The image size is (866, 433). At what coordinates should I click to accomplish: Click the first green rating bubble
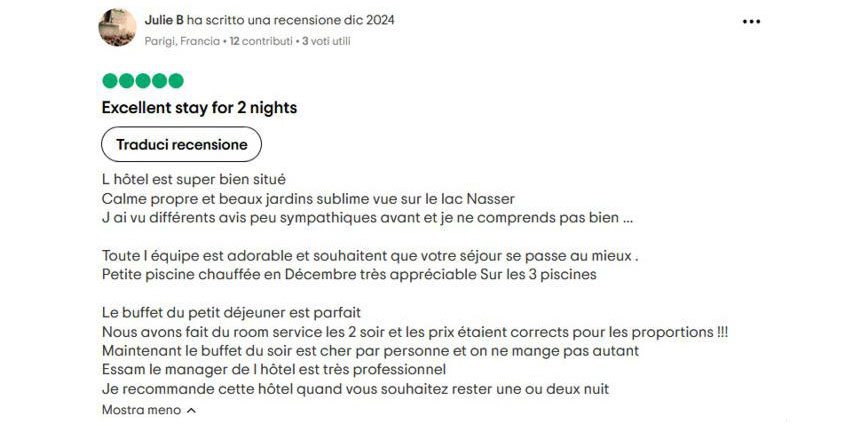(110, 81)
